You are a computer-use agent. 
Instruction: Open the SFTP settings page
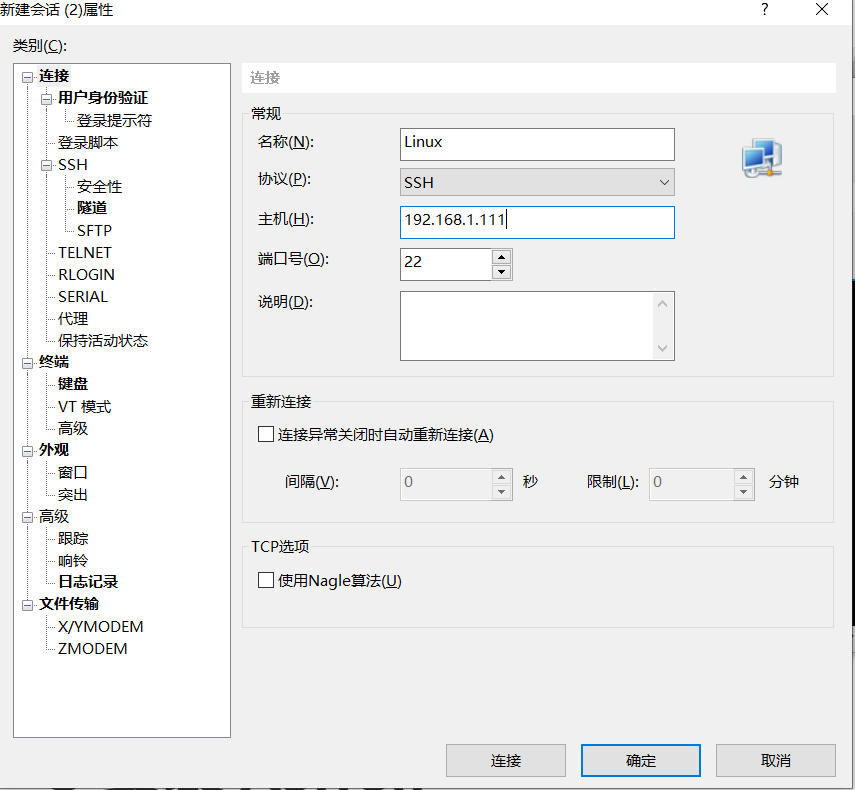(x=98, y=230)
